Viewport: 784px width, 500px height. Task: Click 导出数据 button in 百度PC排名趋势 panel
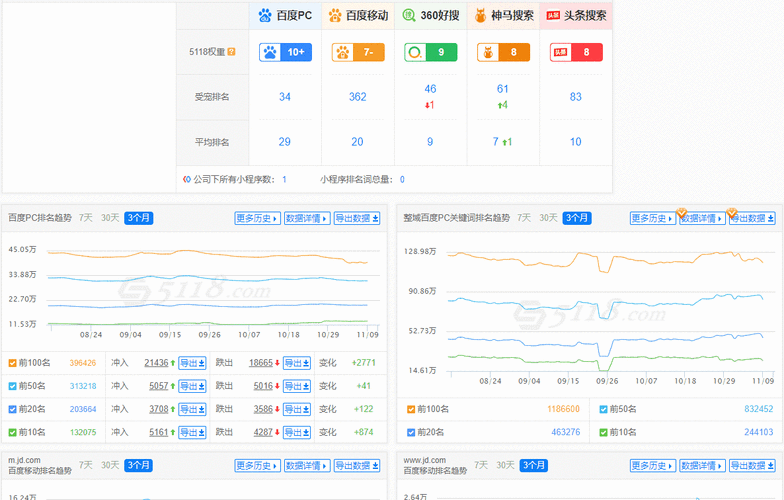tap(357, 218)
